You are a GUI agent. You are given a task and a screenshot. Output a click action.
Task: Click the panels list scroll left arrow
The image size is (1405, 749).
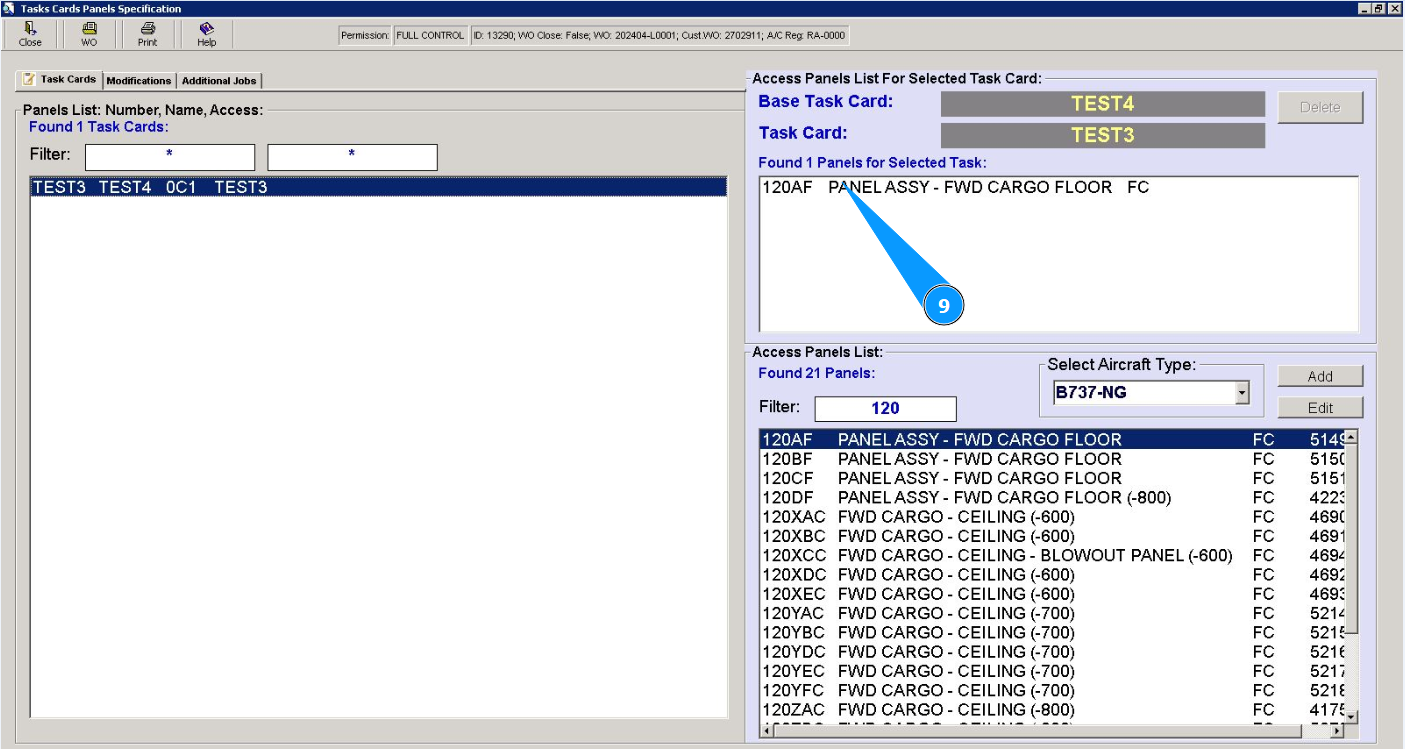[x=767, y=731]
